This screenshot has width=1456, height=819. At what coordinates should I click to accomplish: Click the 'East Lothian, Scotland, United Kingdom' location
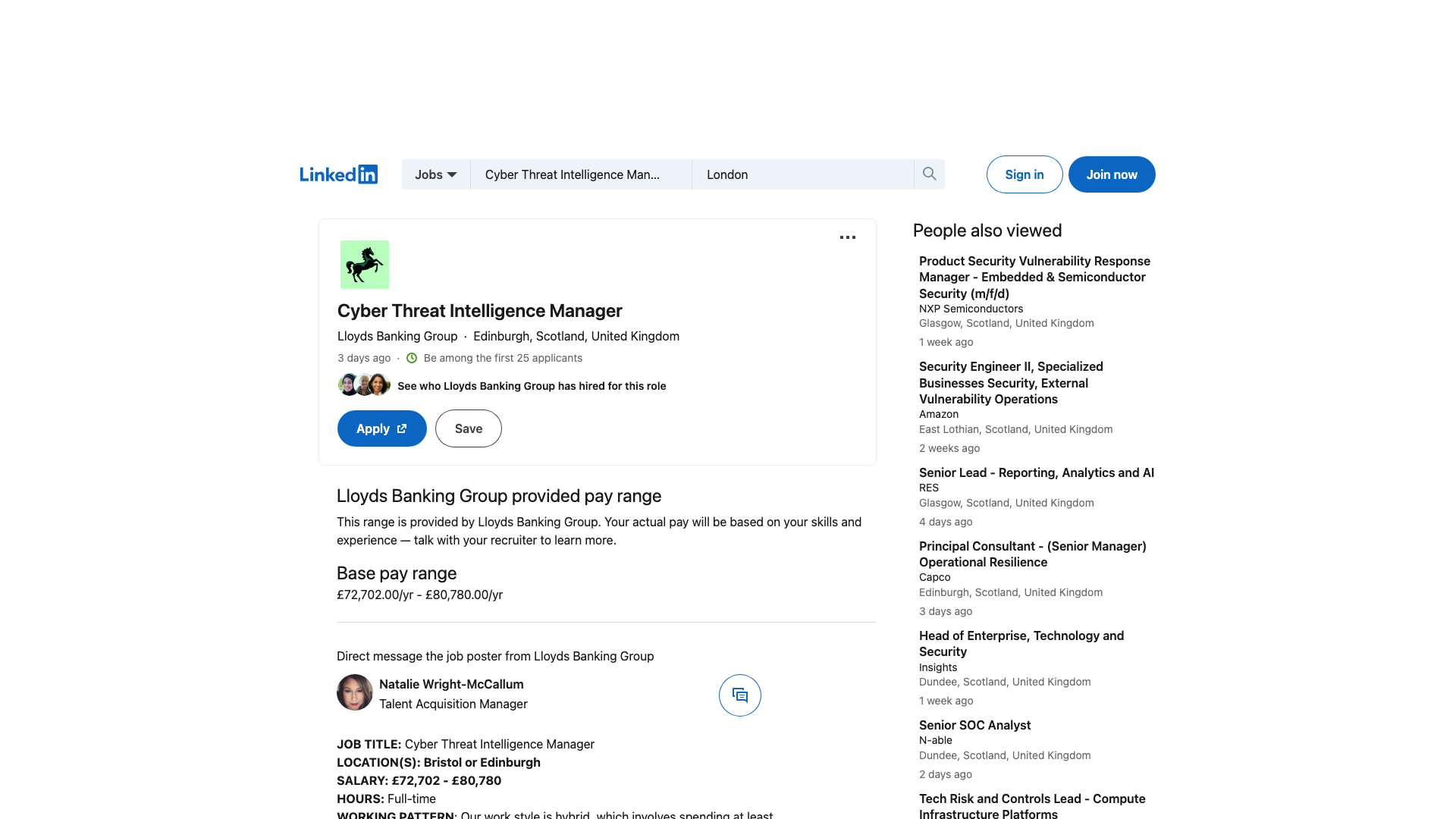click(1015, 429)
